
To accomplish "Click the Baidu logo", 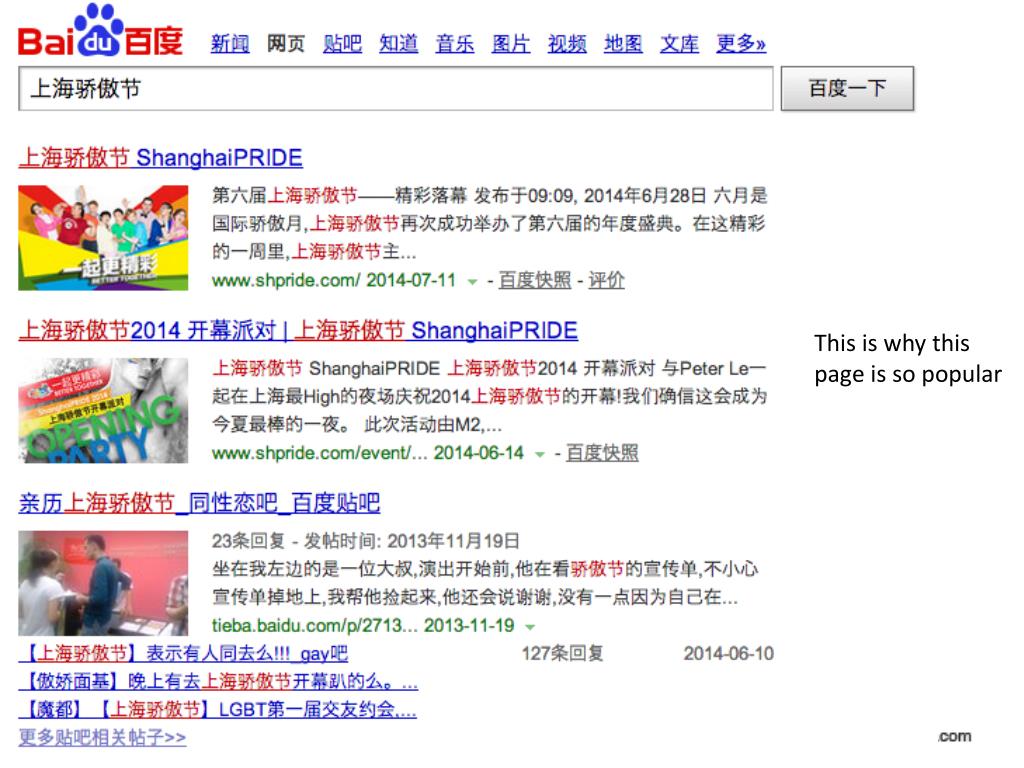I will coord(100,31).
